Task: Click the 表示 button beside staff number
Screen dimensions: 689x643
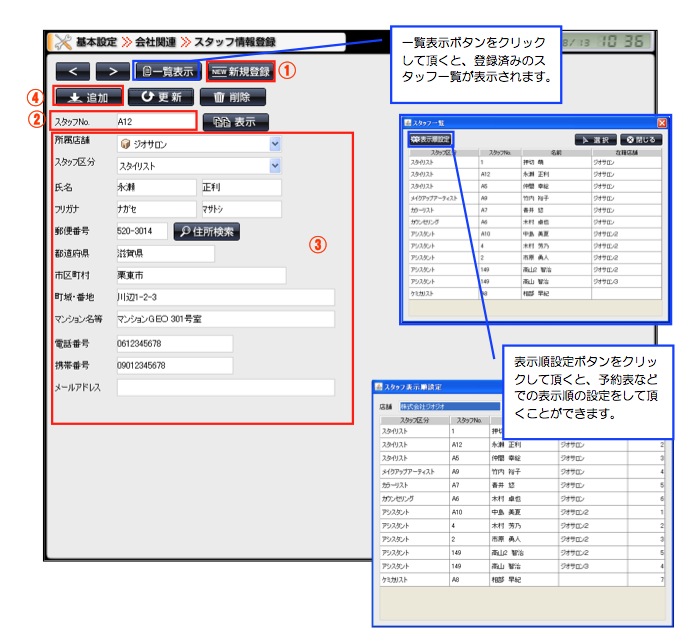Action: click(x=235, y=122)
